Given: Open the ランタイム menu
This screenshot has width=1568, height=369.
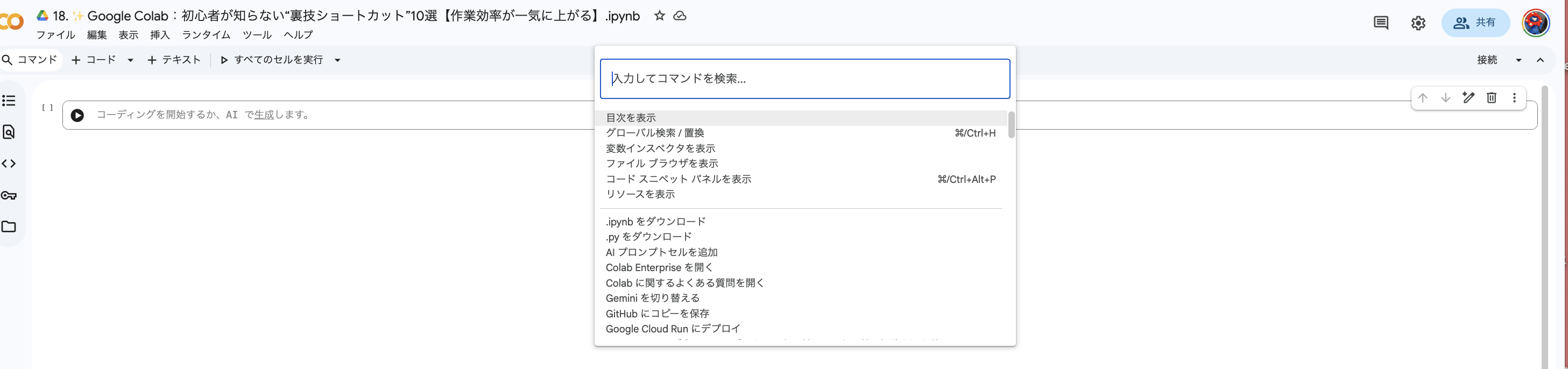Looking at the screenshot, I should pos(206,35).
